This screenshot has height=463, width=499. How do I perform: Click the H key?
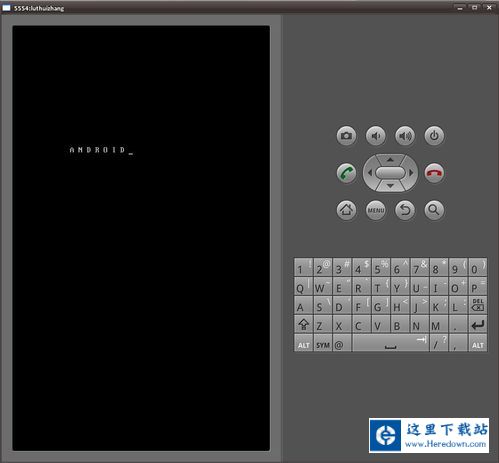(400, 305)
